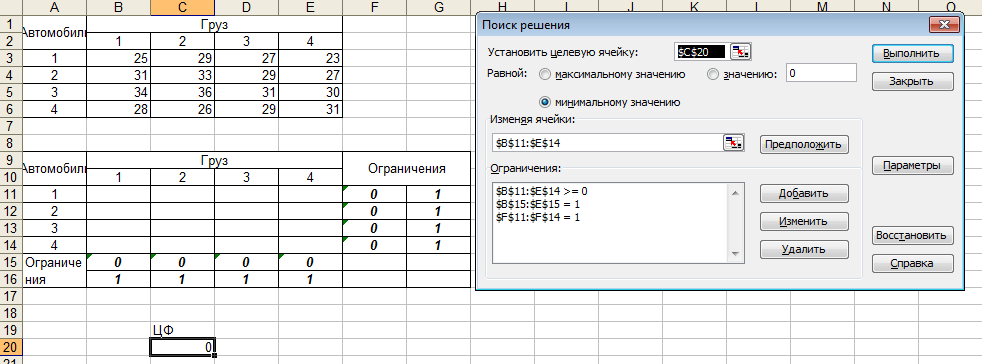Click the Закрыть button

pos(912,81)
